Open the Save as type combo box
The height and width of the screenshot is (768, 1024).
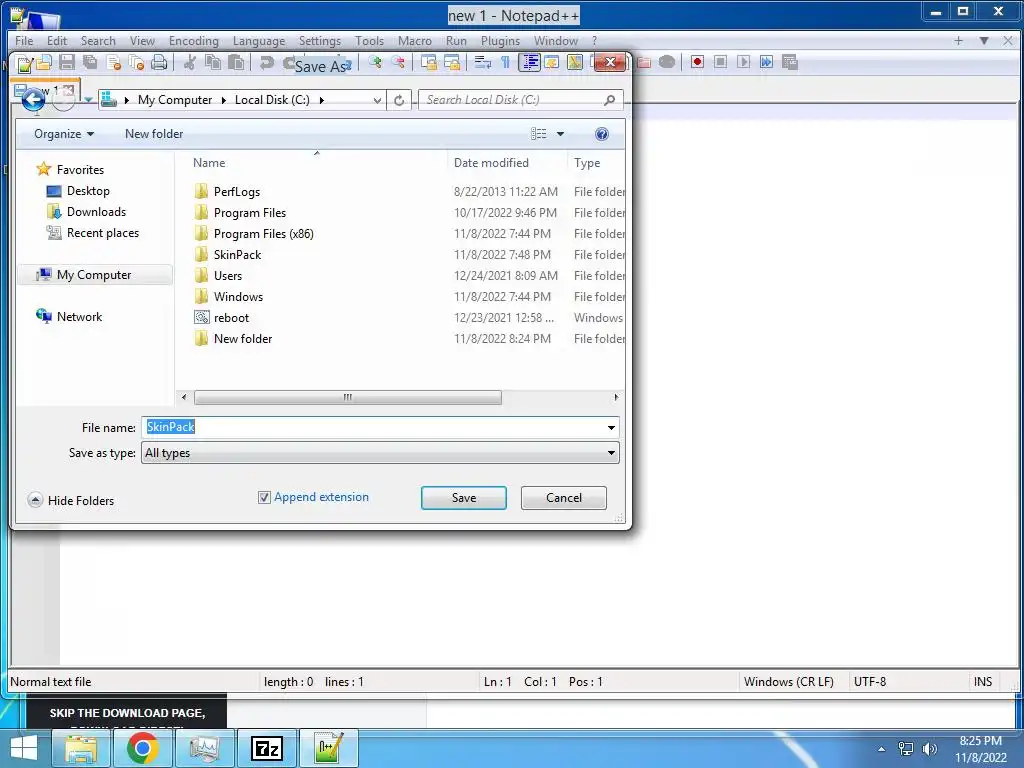click(380, 453)
